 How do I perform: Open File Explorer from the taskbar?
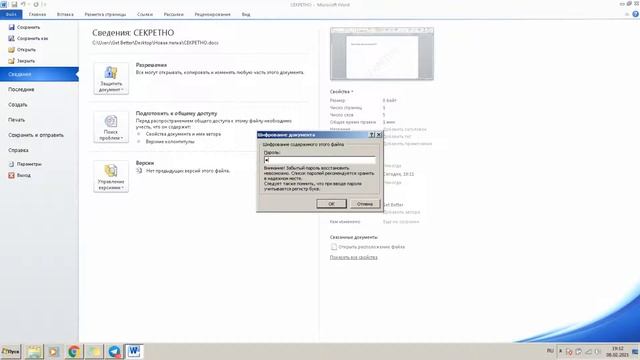34,351
